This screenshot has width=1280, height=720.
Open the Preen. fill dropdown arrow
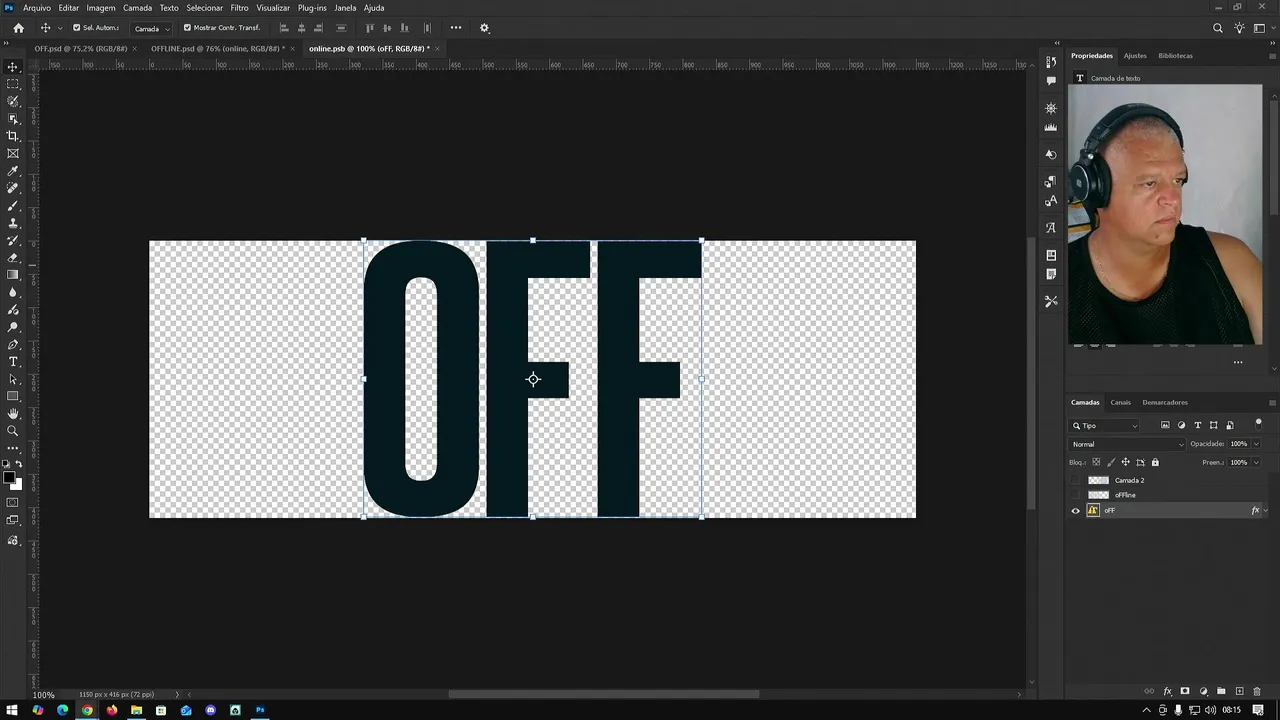tap(1256, 462)
